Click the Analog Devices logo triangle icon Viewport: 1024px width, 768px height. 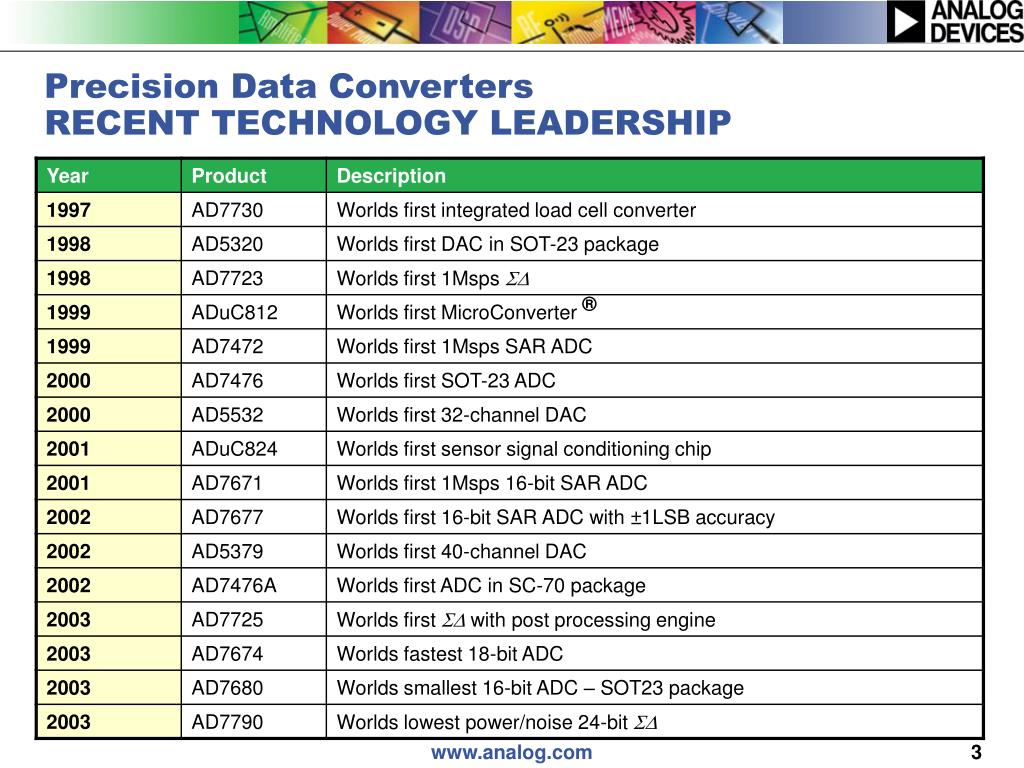[906, 22]
